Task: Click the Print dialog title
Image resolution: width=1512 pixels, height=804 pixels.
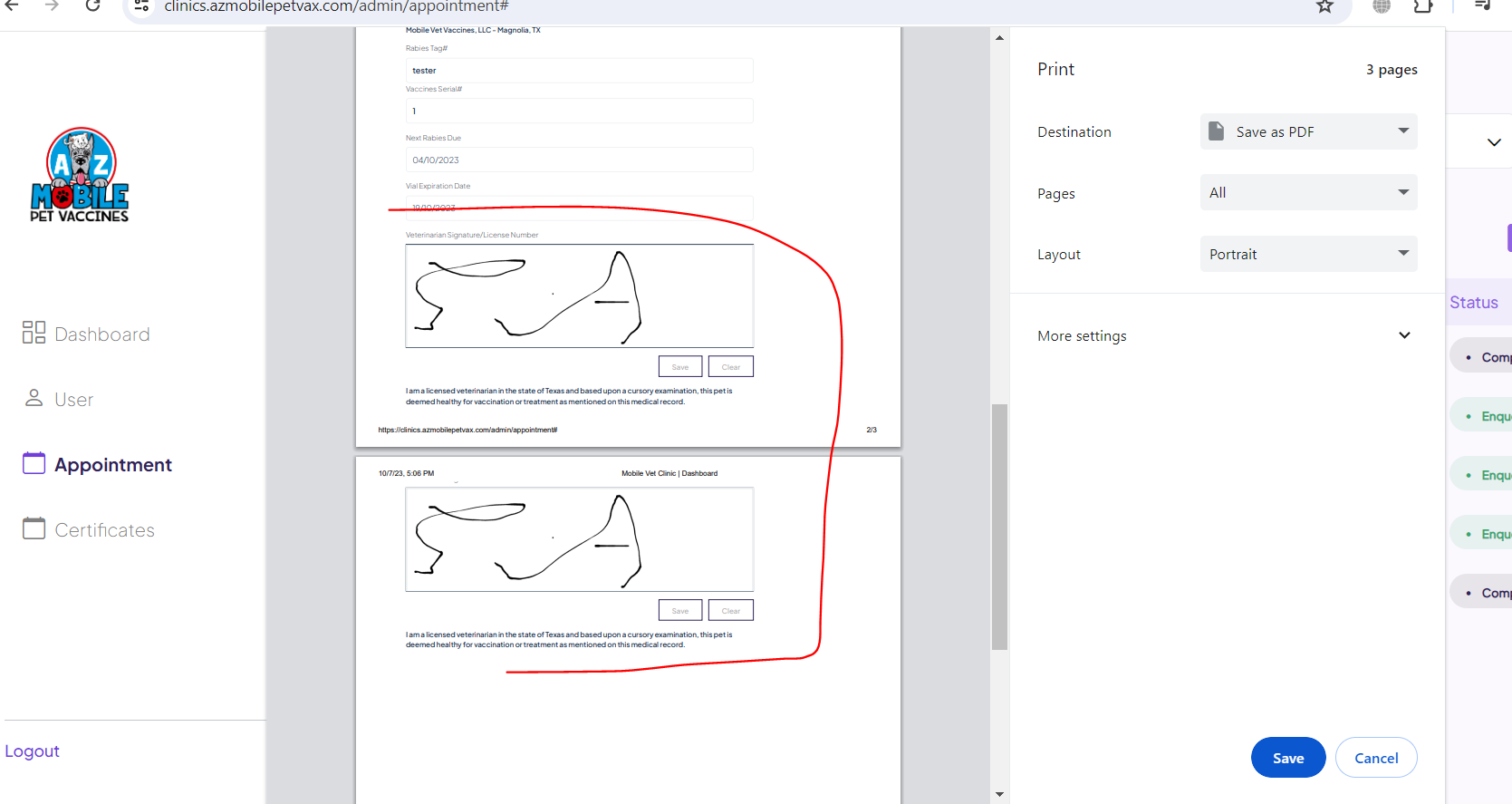Action: pos(1055,69)
